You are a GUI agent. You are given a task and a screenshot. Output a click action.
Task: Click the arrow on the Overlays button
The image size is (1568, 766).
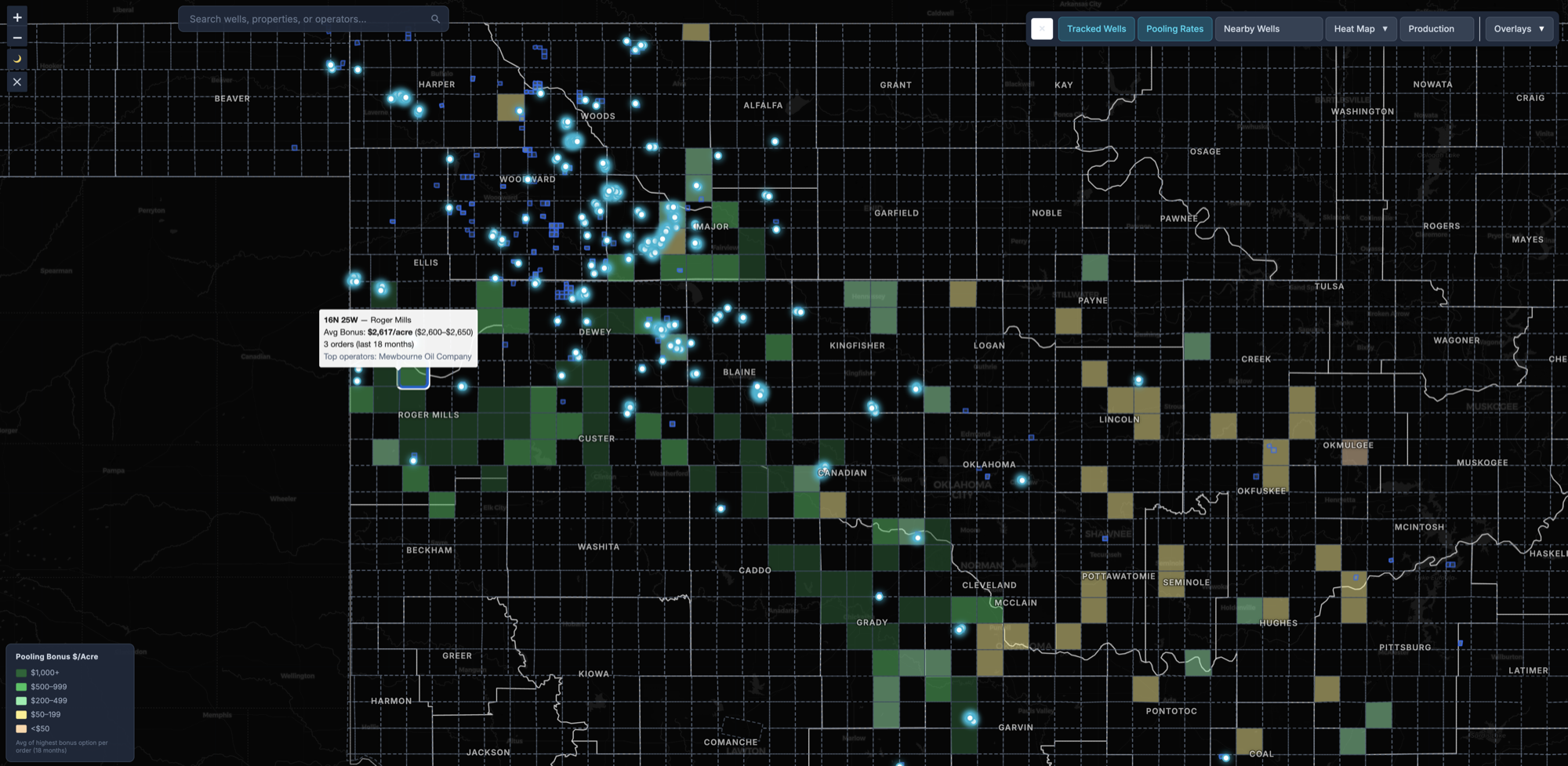coord(1541,29)
